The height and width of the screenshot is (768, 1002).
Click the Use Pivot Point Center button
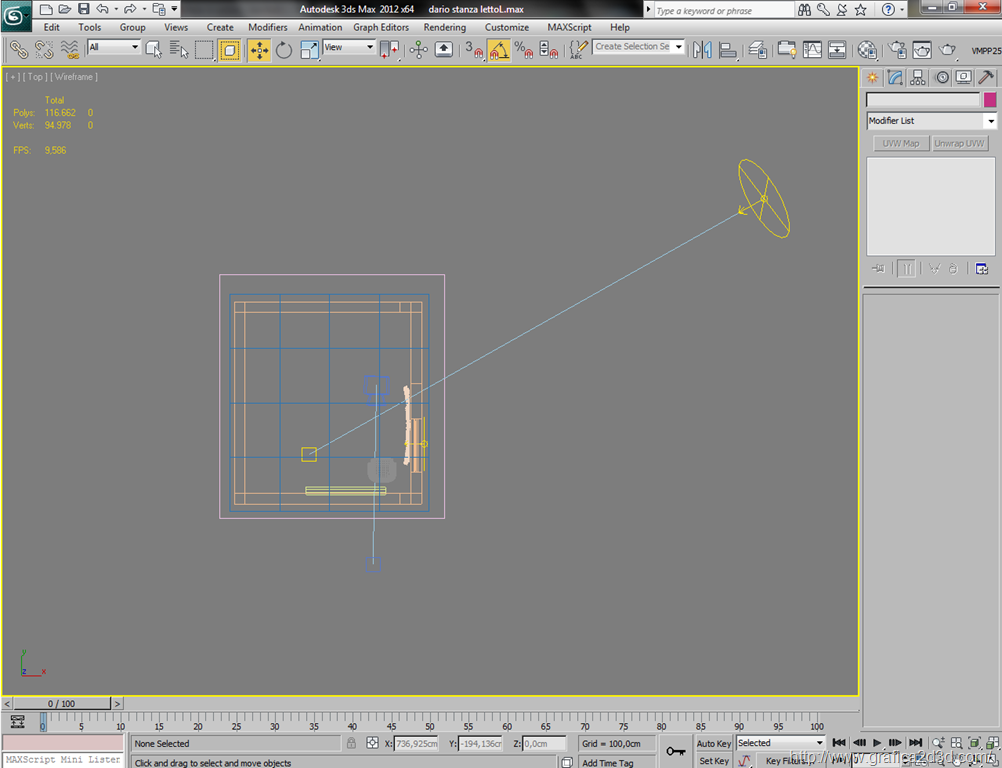point(389,50)
